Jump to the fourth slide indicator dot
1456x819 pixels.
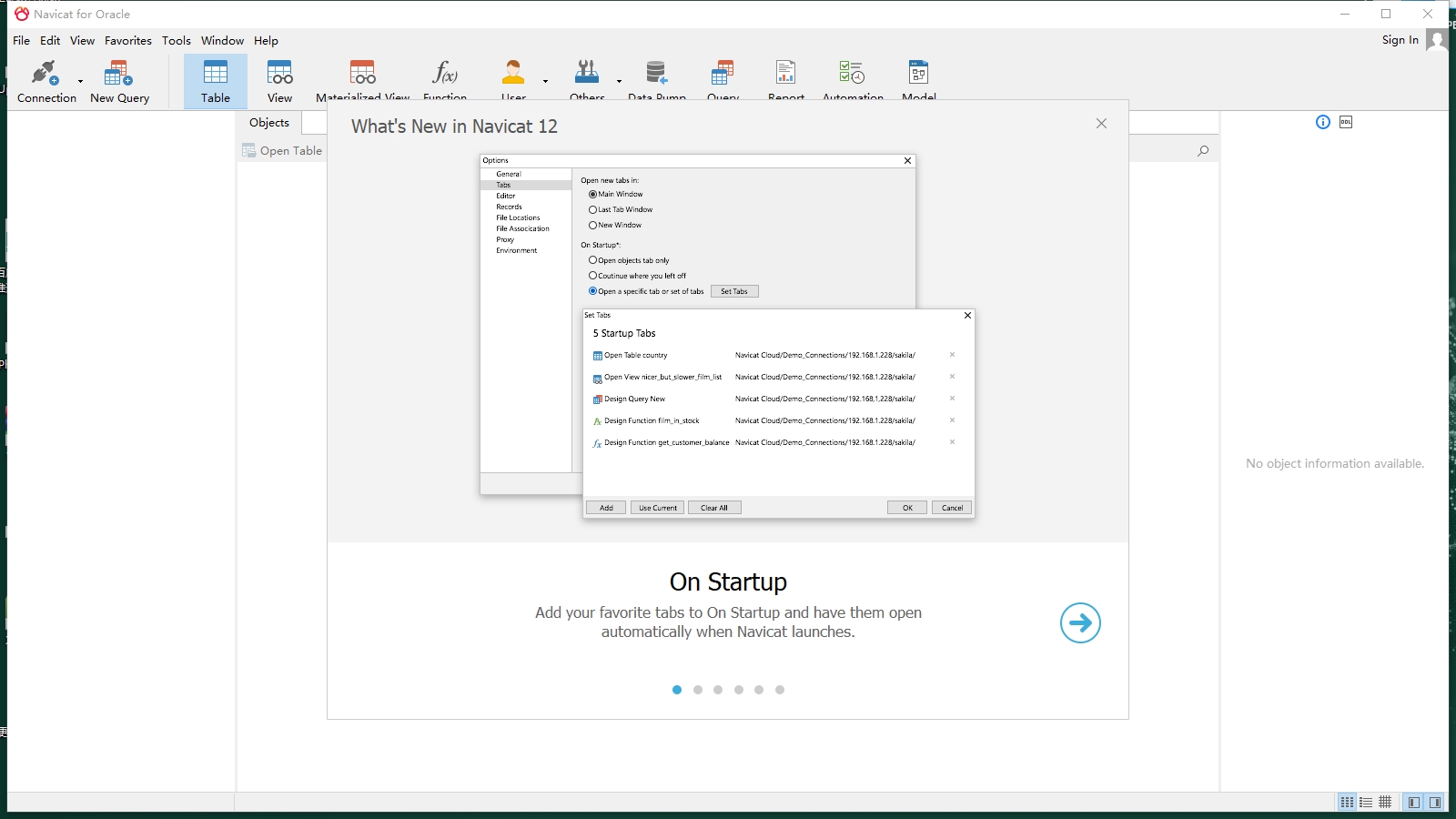pyautogui.click(x=739, y=690)
